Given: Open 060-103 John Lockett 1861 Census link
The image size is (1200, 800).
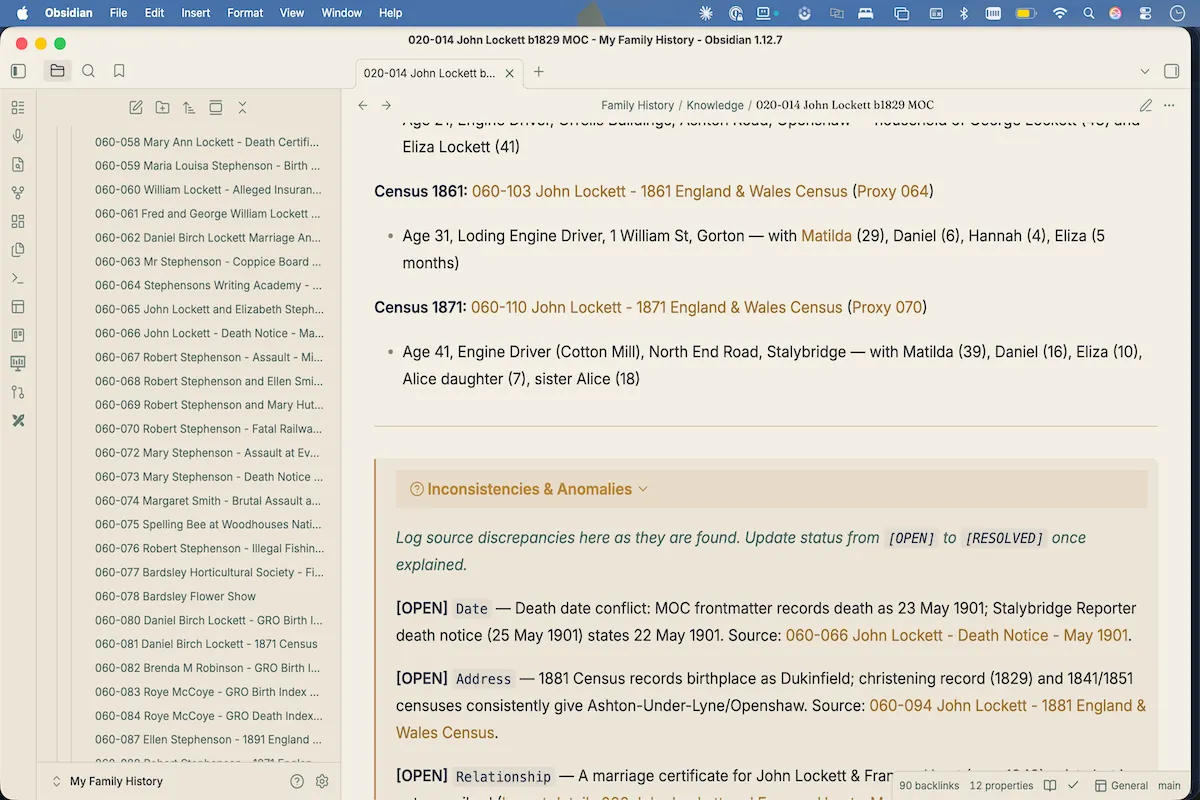Looking at the screenshot, I should coord(660,191).
